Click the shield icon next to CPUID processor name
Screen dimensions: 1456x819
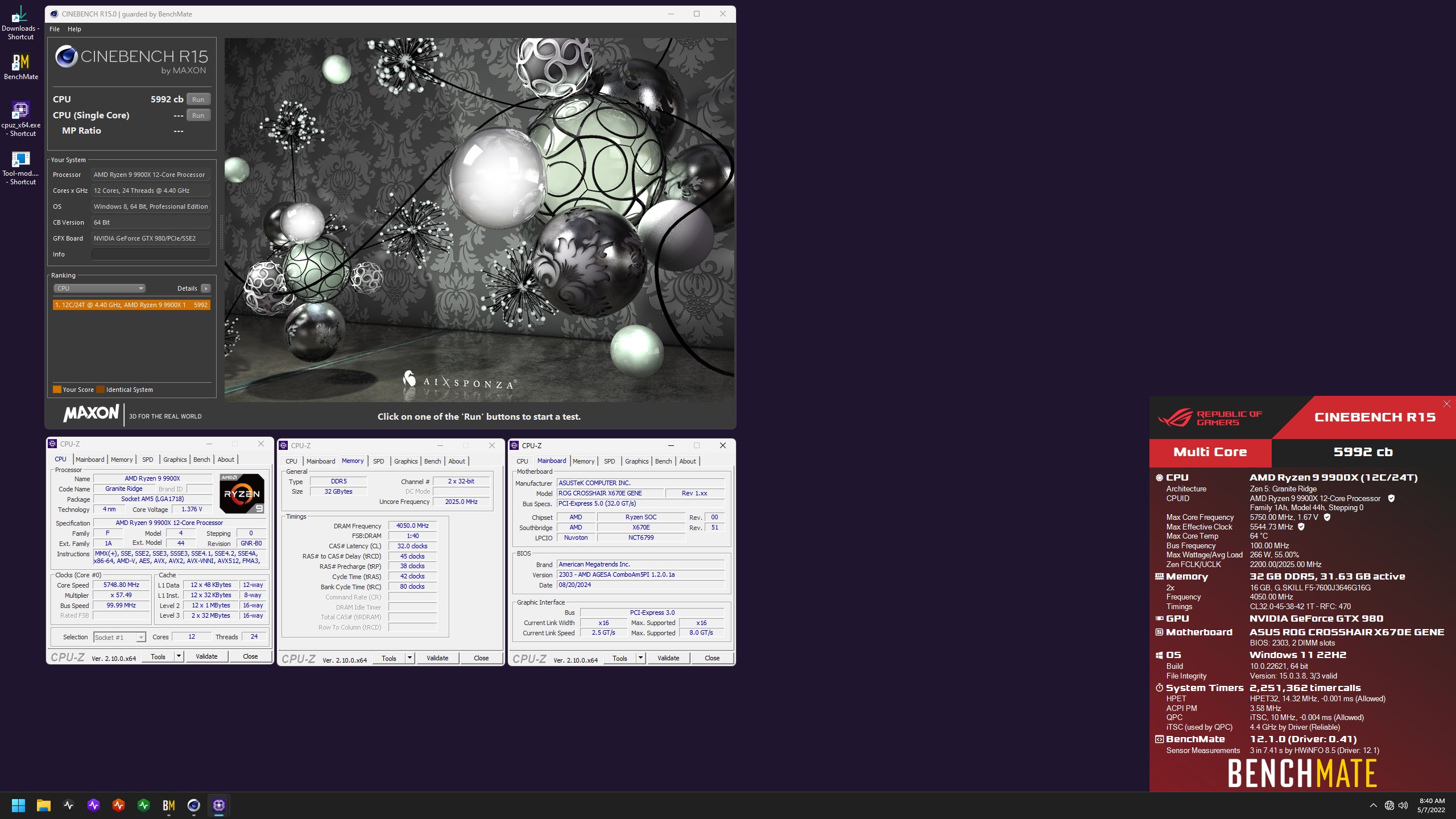1391,498
